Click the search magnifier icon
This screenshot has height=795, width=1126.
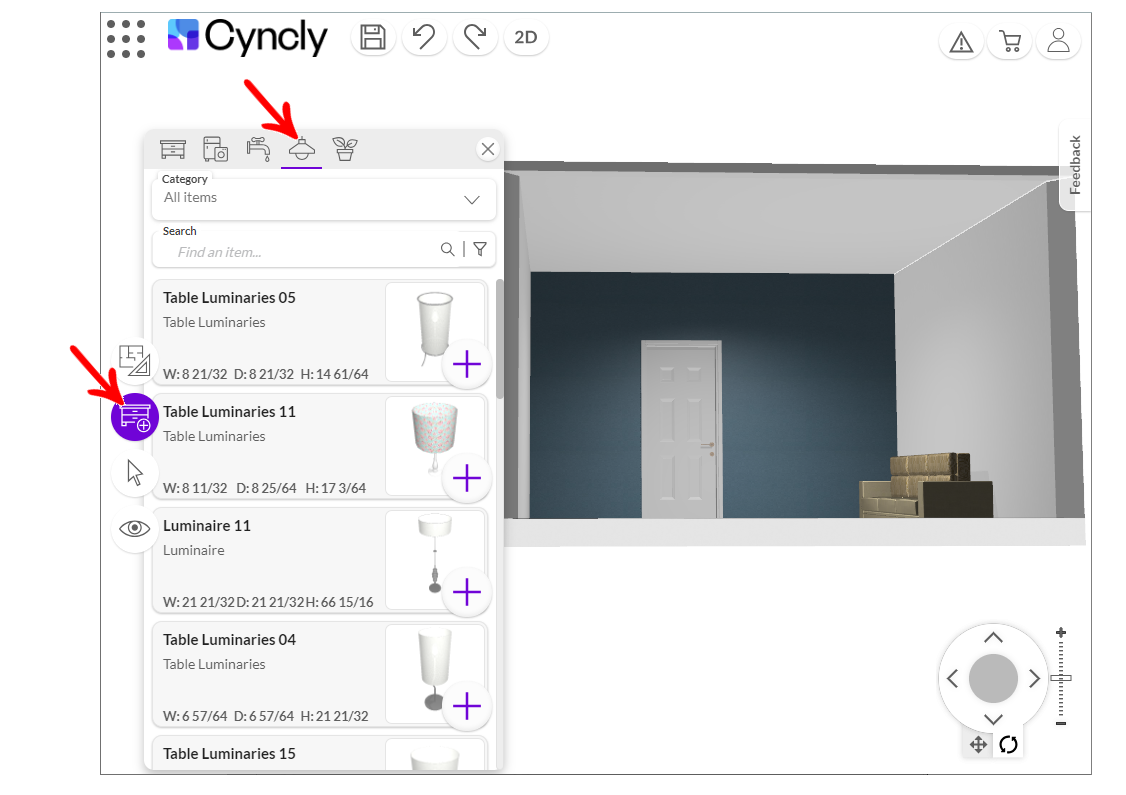(447, 249)
